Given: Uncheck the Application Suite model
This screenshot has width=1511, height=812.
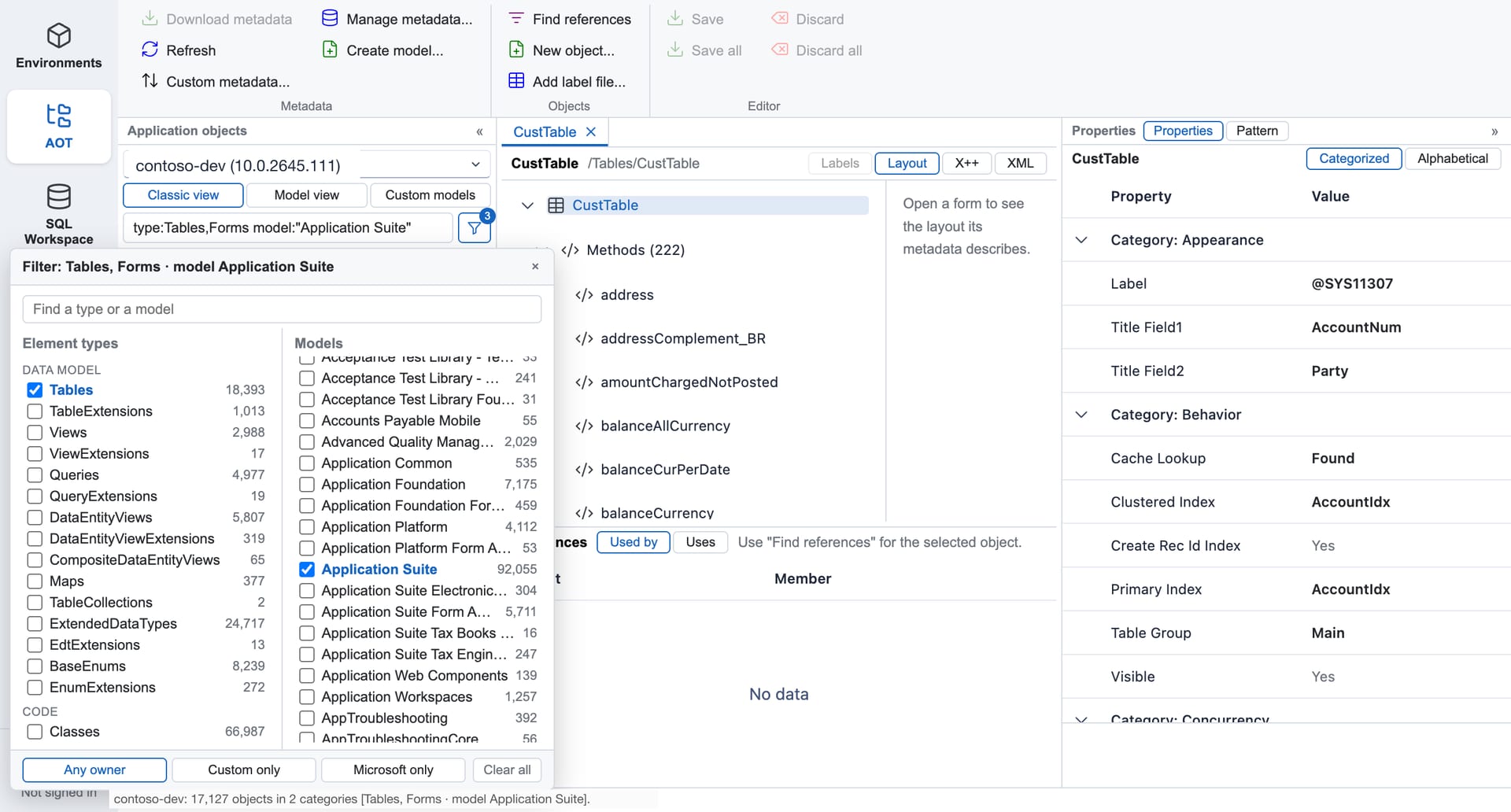Looking at the screenshot, I should pyautogui.click(x=307, y=570).
